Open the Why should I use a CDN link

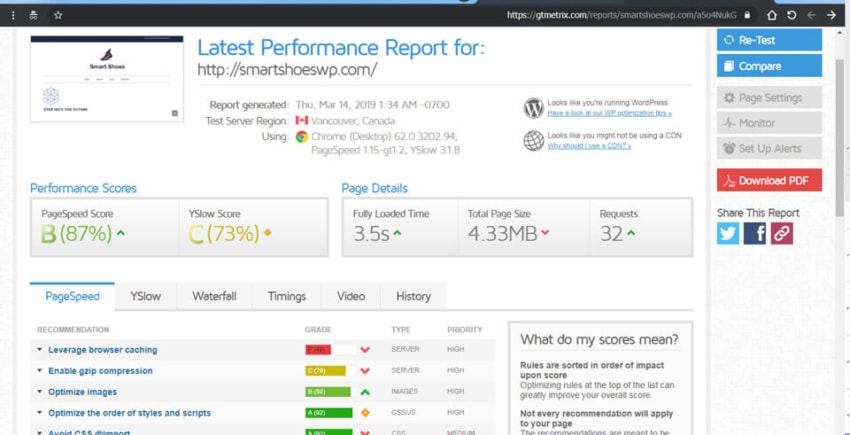coord(589,146)
